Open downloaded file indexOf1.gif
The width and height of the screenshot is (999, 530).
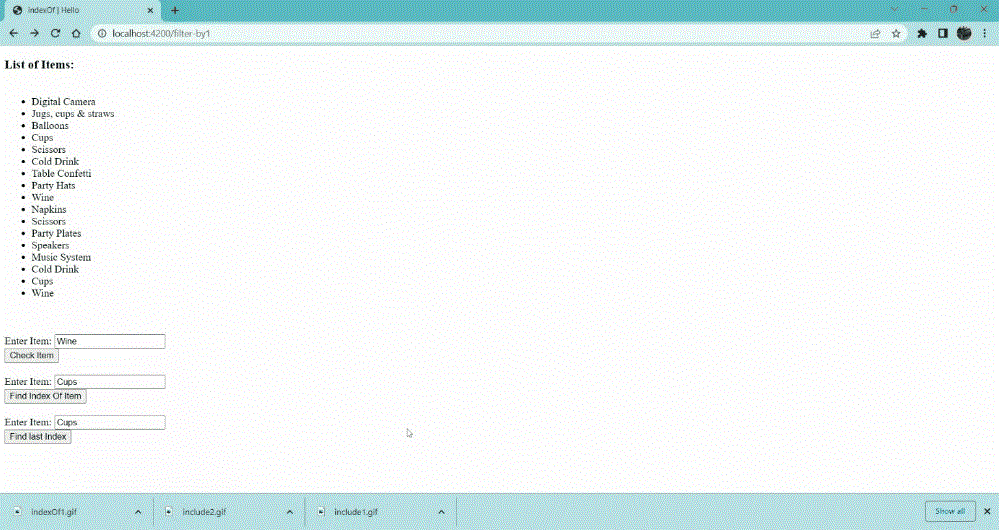[x=54, y=512]
